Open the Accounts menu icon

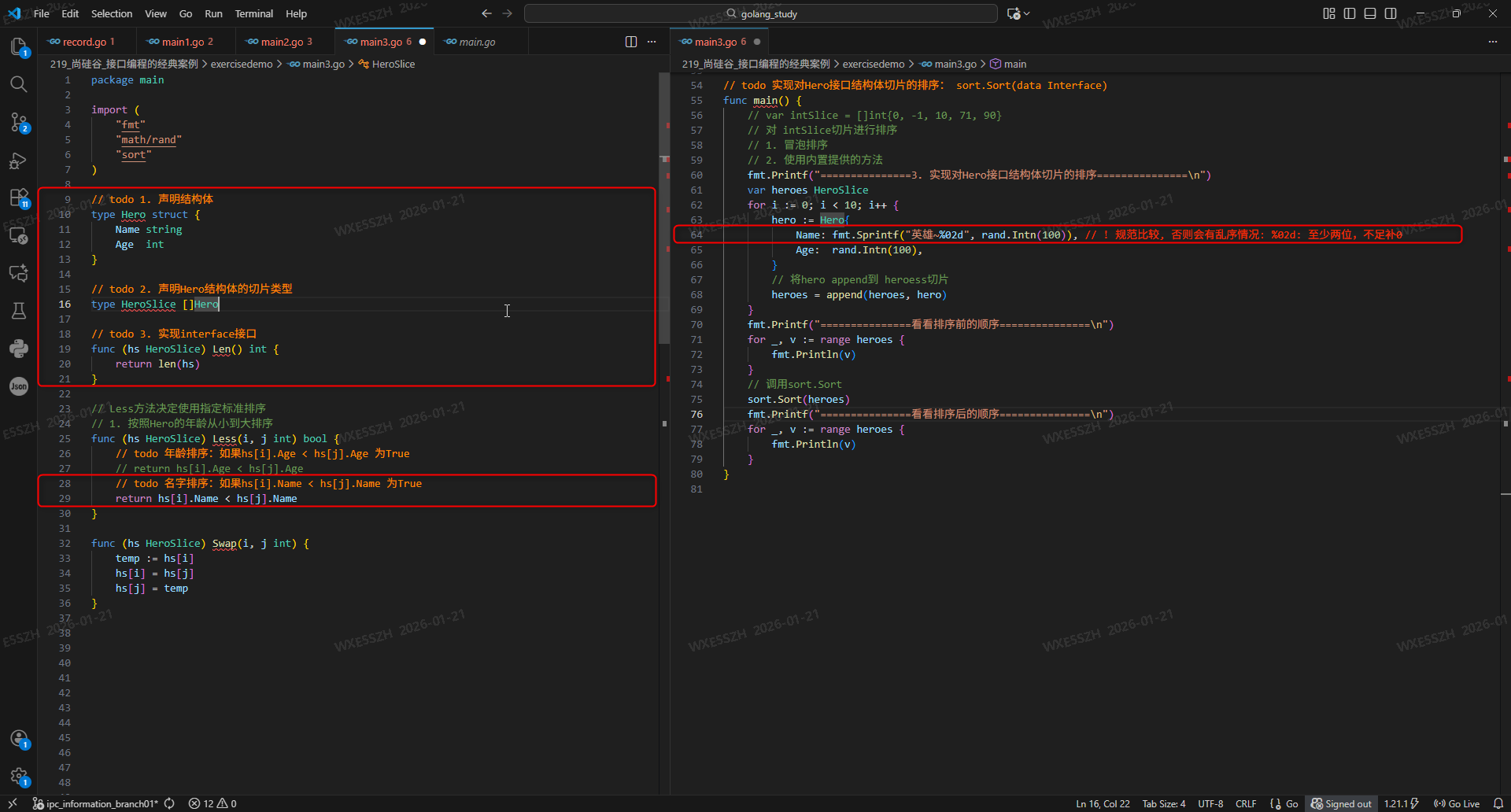coord(19,739)
